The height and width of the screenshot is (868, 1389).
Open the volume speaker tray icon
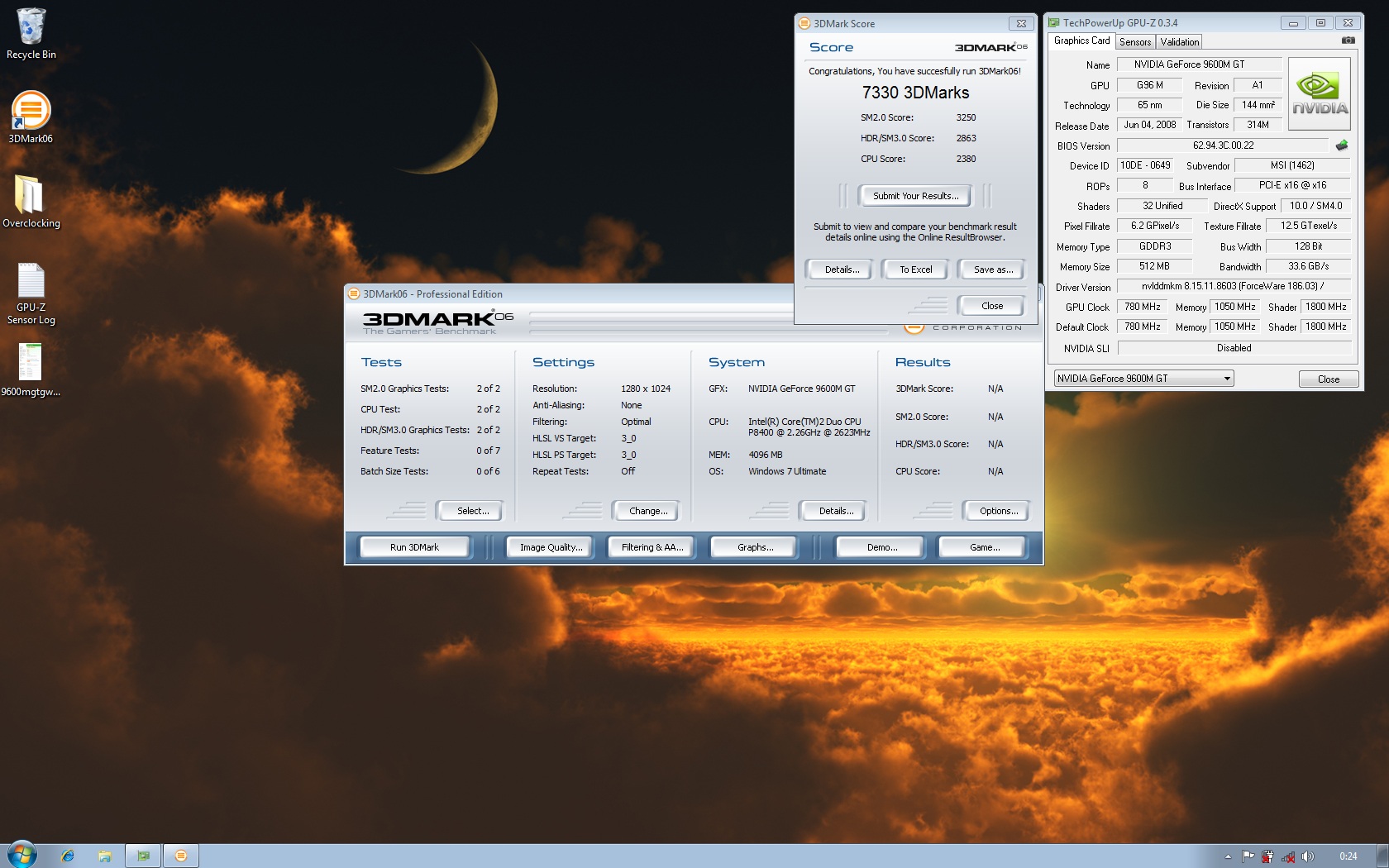[1307, 856]
